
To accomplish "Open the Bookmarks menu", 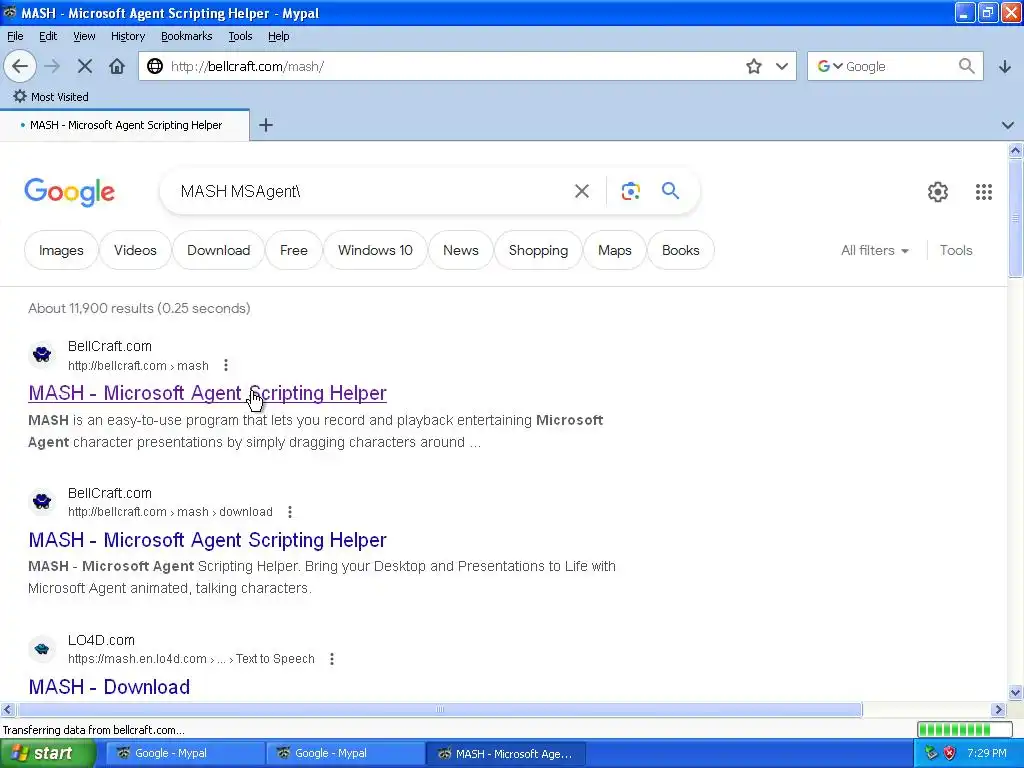I will [187, 36].
